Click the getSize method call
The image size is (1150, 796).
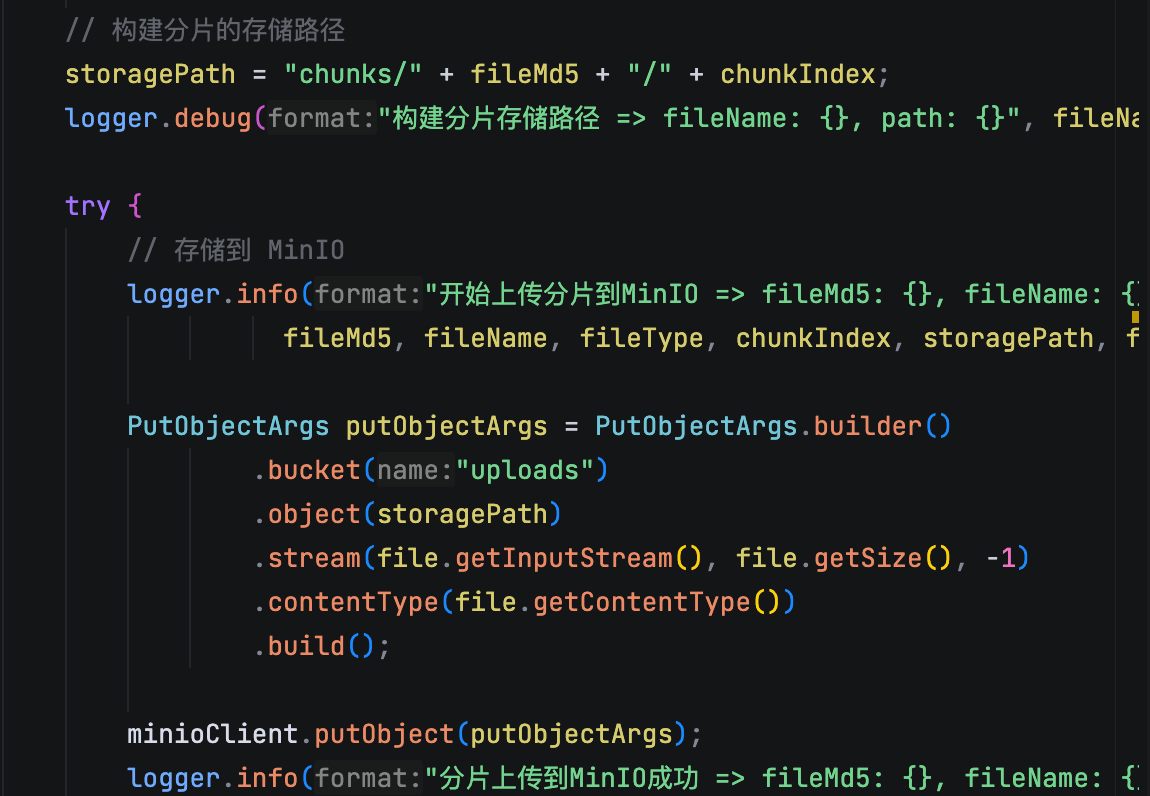(868, 558)
